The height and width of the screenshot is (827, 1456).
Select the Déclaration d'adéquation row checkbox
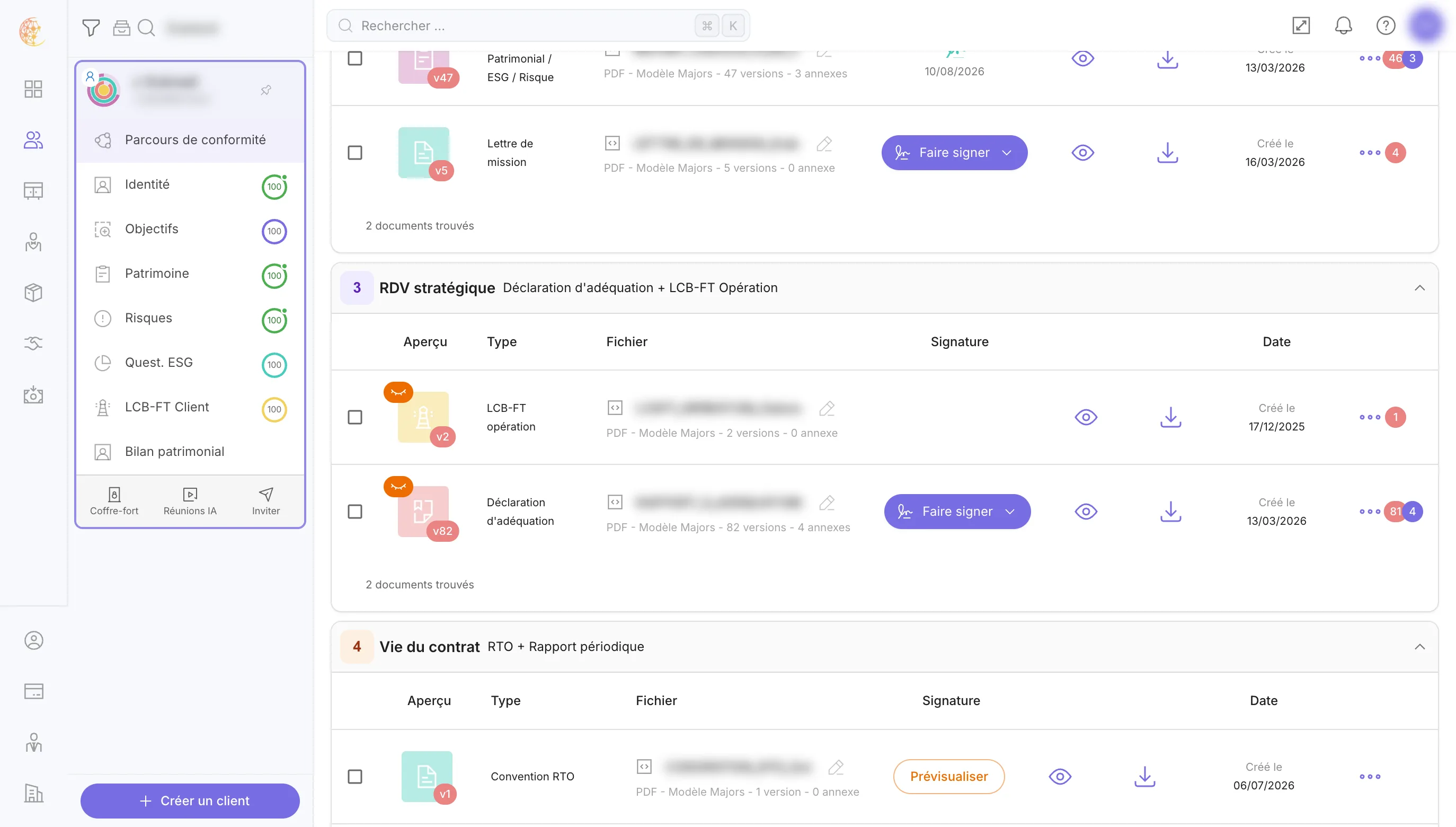coord(355,512)
